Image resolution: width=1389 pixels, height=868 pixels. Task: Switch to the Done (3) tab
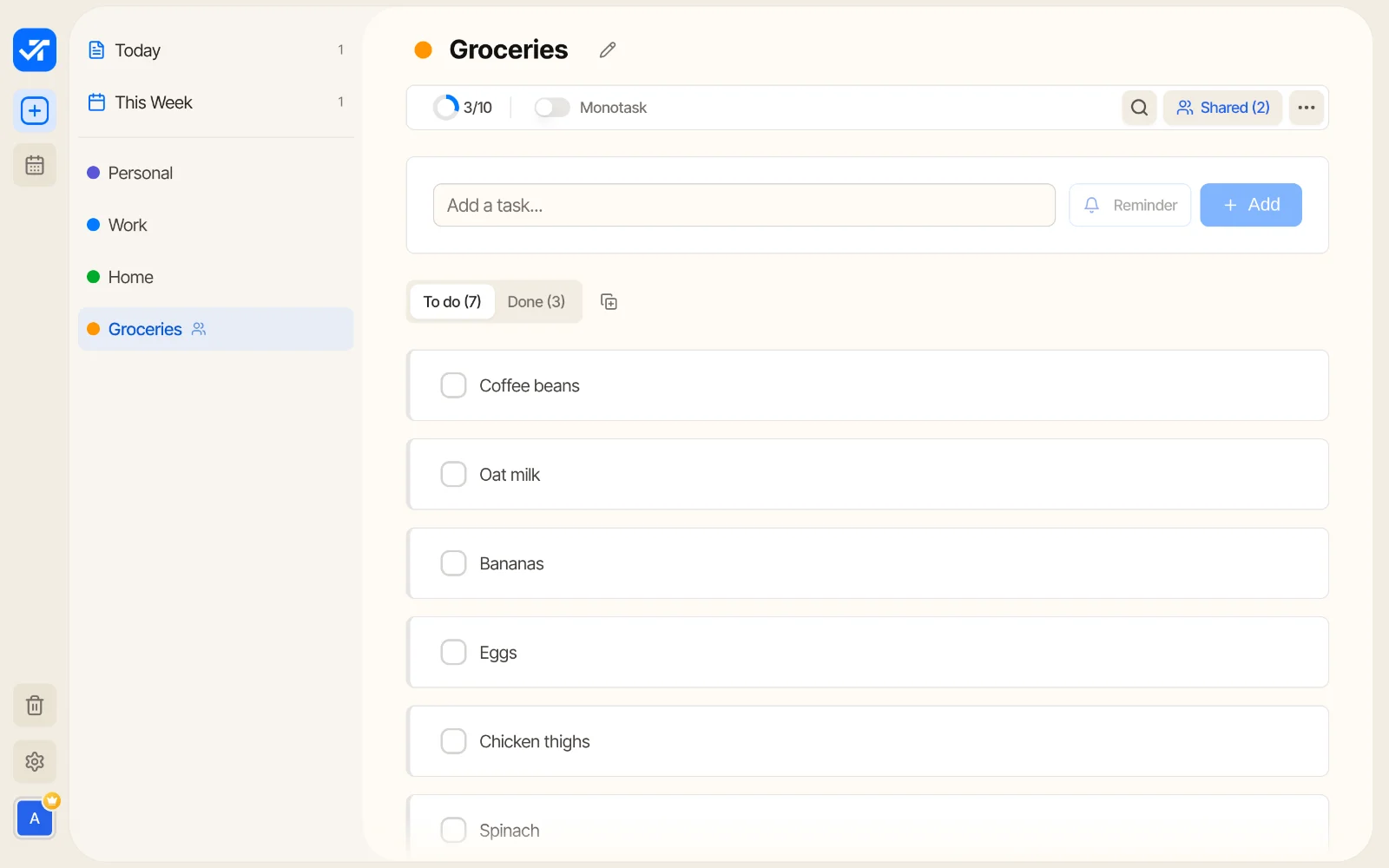tap(537, 302)
